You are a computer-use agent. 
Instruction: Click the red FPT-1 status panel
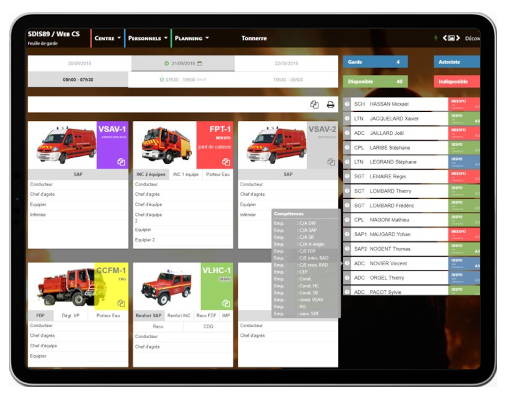point(214,145)
